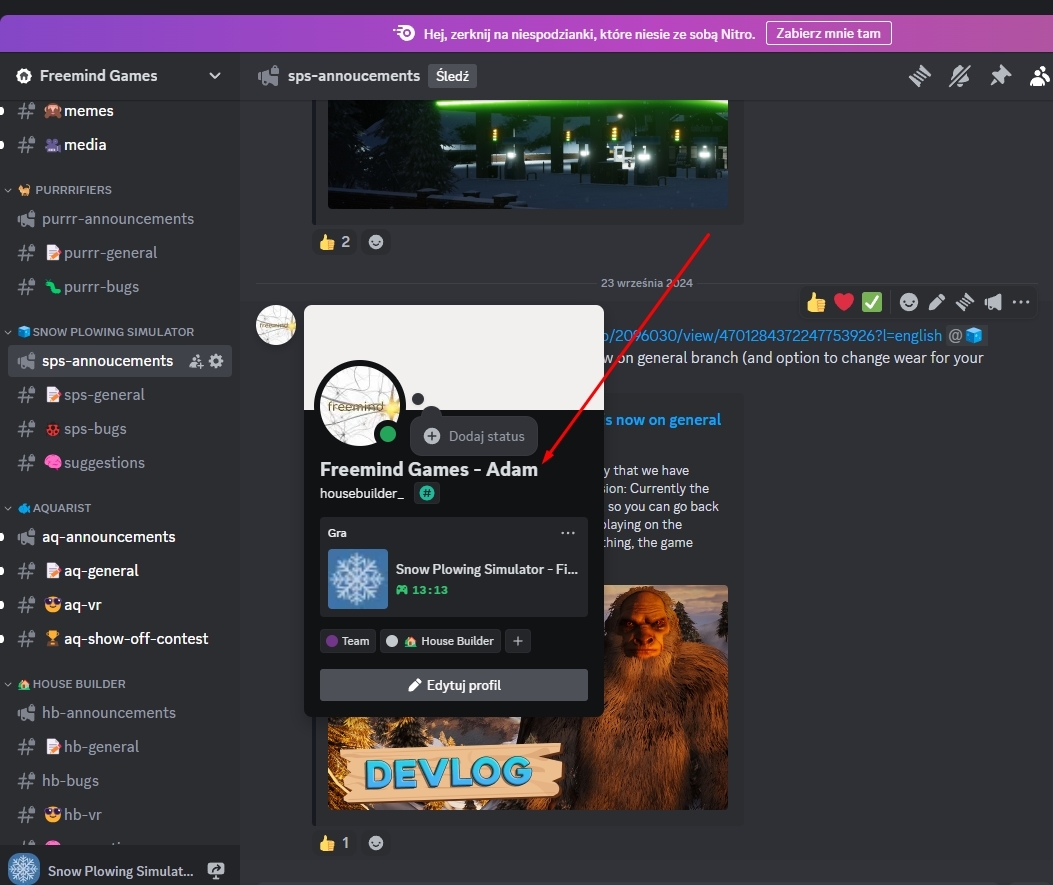The width and height of the screenshot is (1053, 885).
Task: Switch to the aq-announcements channel
Action: [x=108, y=537]
